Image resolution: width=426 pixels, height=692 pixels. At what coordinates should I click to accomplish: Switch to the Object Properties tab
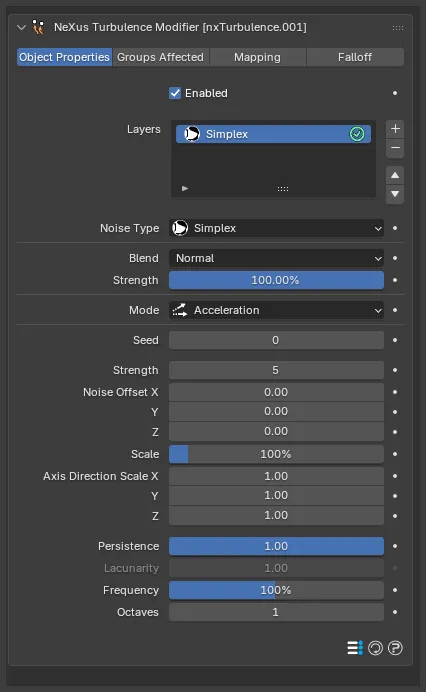click(x=64, y=57)
